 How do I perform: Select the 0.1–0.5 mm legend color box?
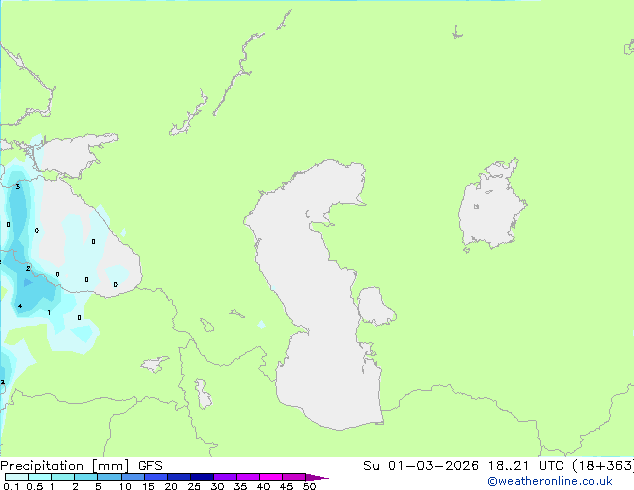click(17, 477)
